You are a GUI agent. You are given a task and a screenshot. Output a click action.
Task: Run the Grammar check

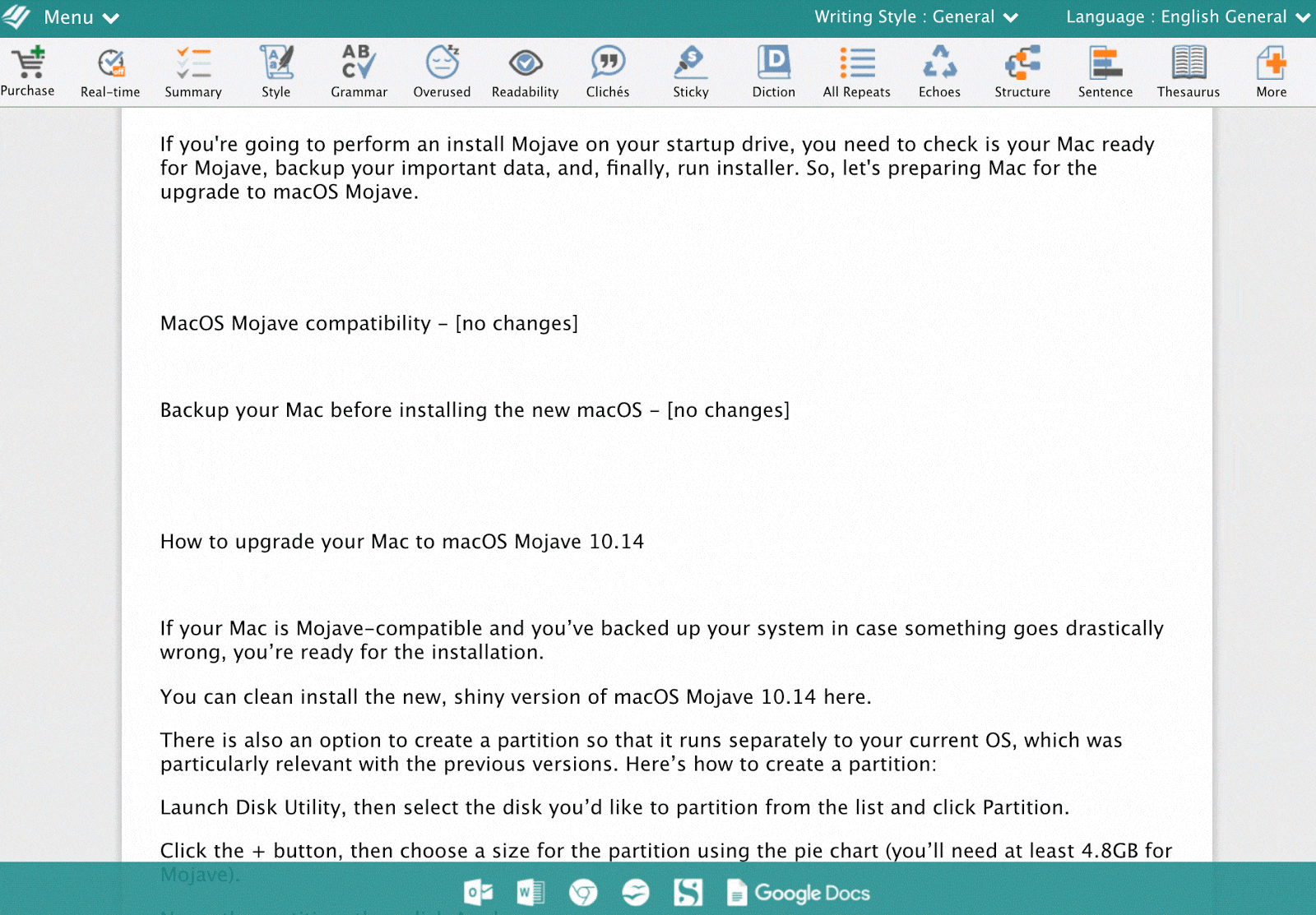[359, 72]
